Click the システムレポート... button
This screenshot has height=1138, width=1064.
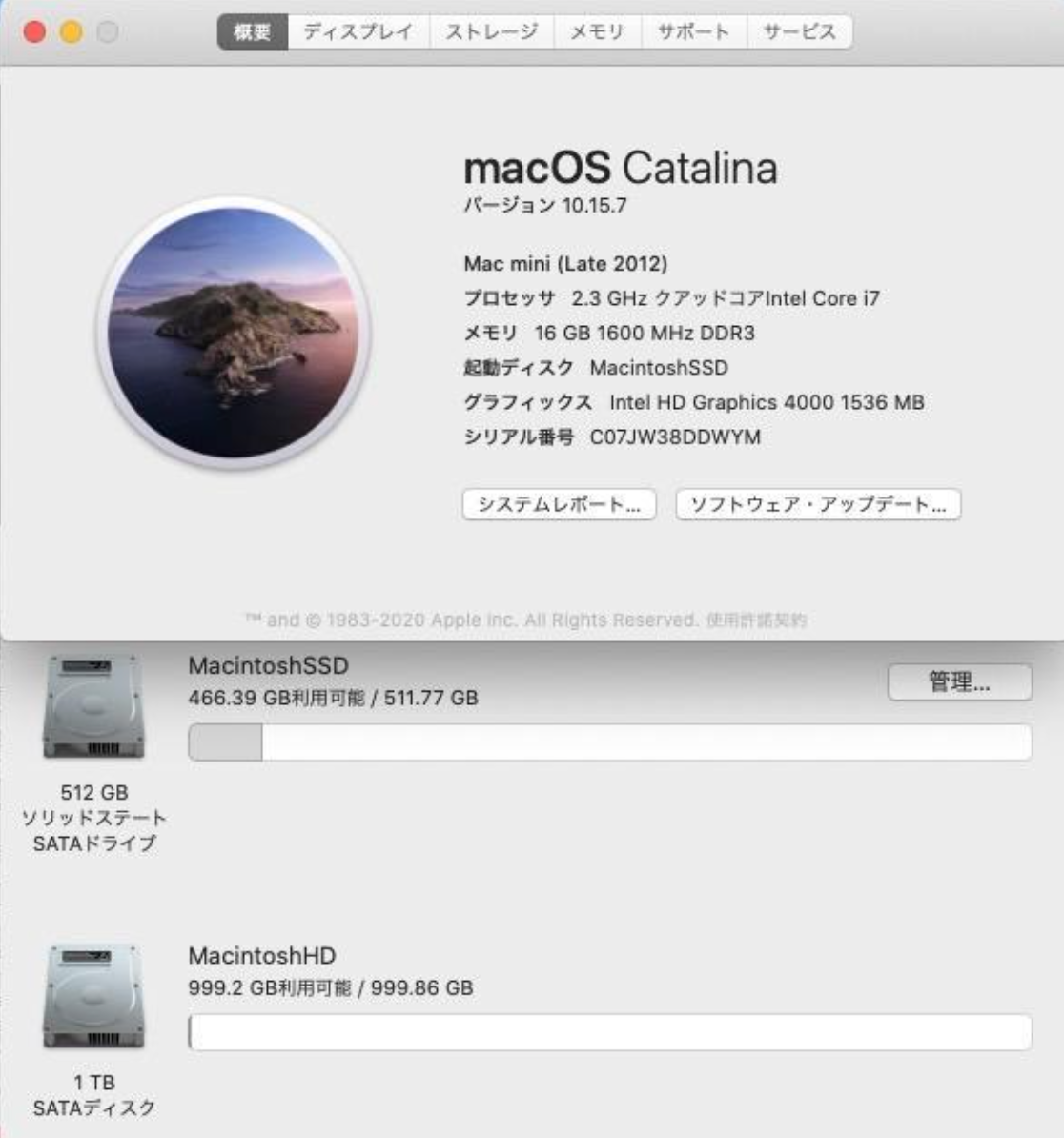click(559, 504)
